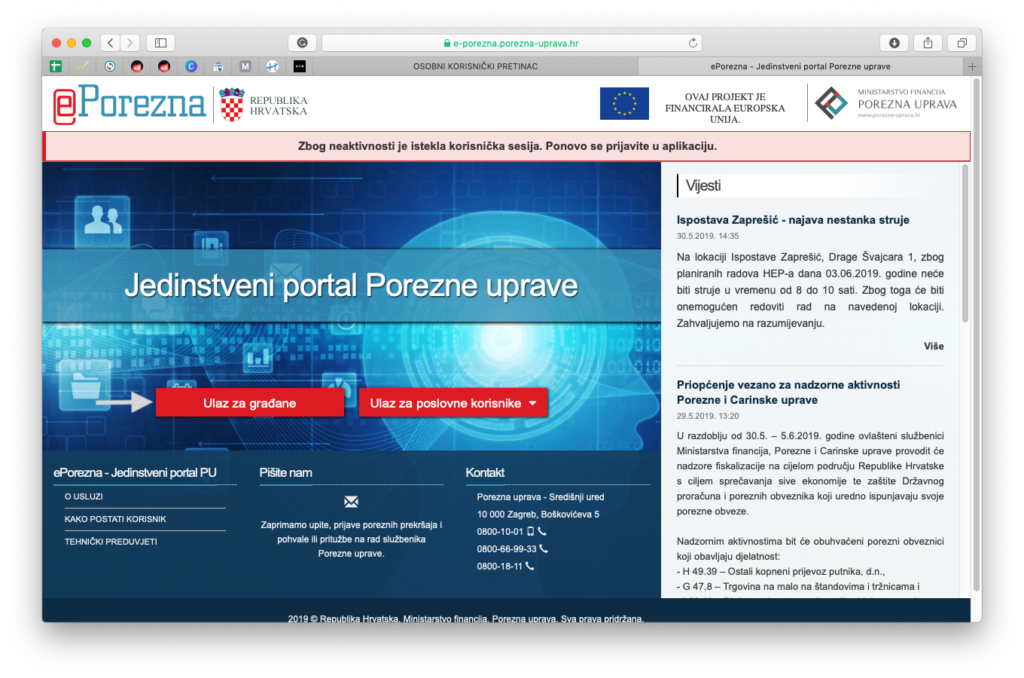Show all tabs overview icon
The image size is (1024, 678).
[x=961, y=43]
